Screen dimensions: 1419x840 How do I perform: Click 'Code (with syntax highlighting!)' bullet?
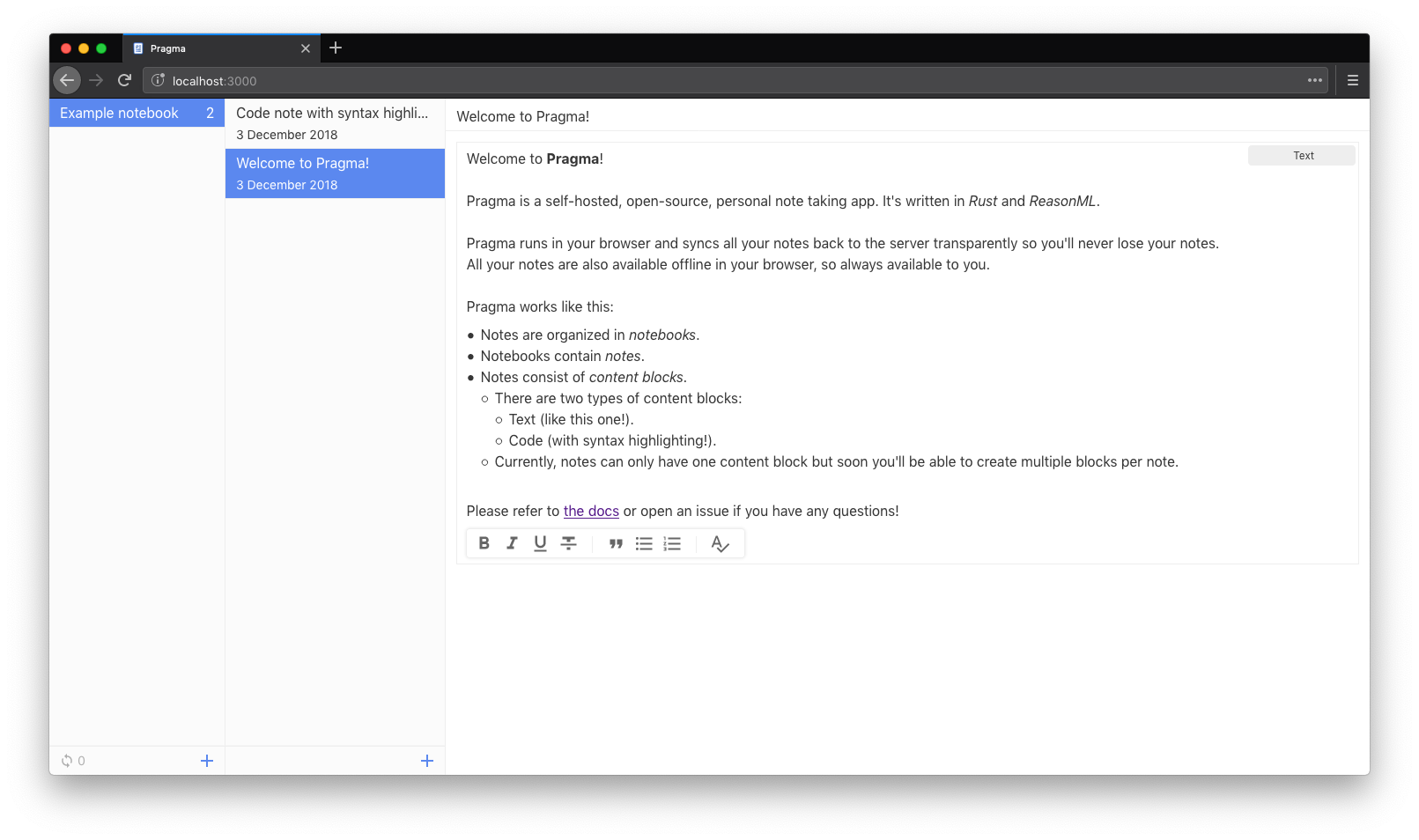pyautogui.click(x=612, y=440)
